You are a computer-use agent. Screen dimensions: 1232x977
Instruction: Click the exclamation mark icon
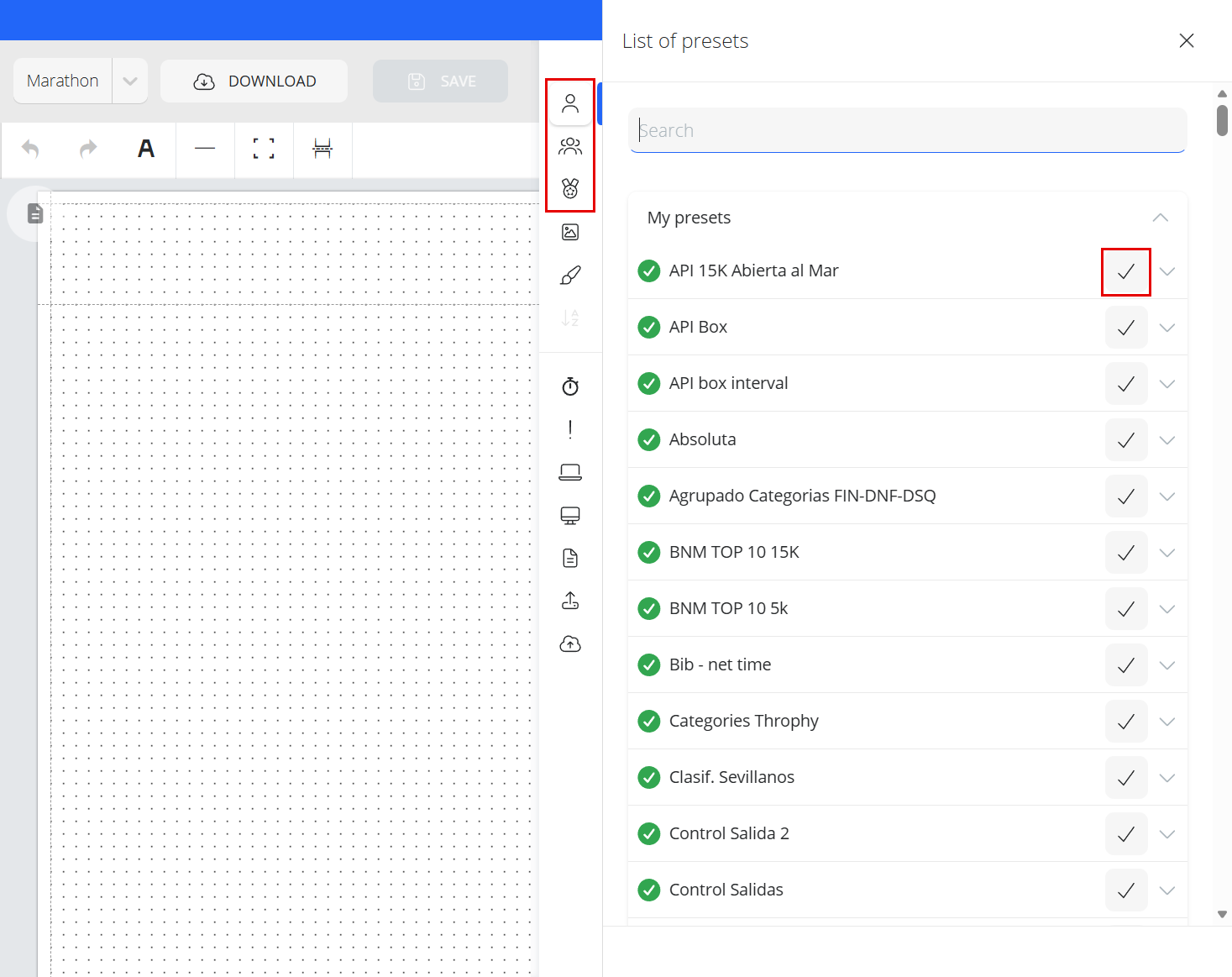[570, 429]
